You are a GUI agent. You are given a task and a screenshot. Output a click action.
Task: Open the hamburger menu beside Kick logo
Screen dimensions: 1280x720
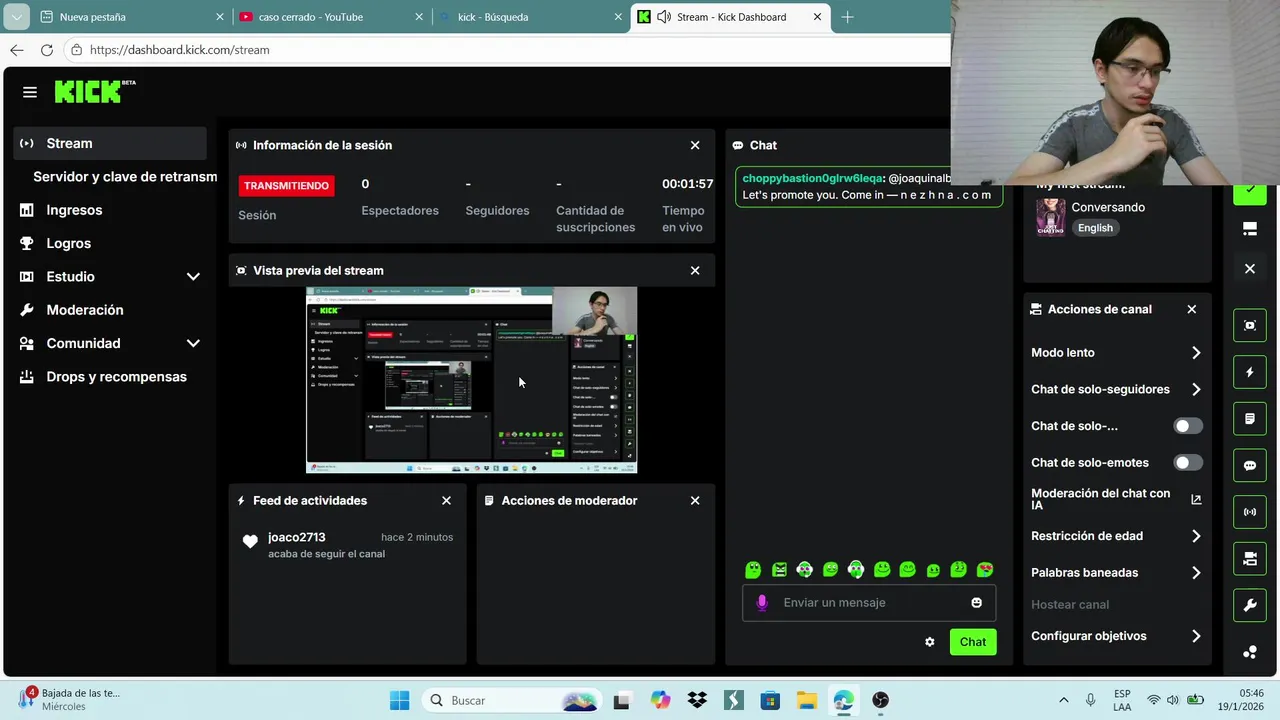(30, 92)
